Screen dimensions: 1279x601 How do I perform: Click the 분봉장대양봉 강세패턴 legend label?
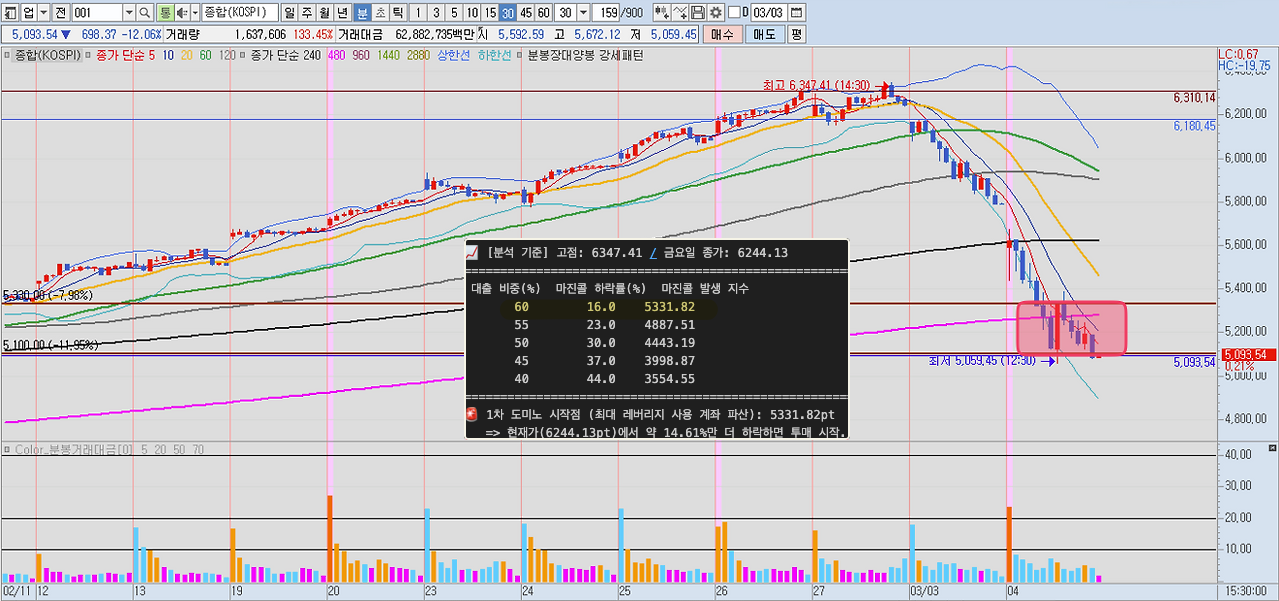click(585, 55)
